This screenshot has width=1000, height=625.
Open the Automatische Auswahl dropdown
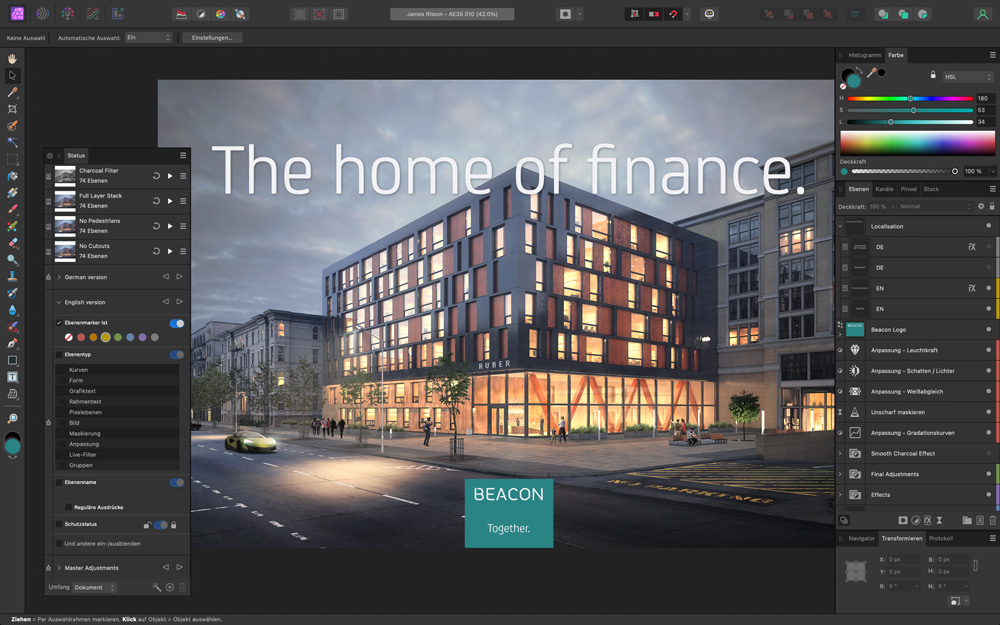(148, 38)
